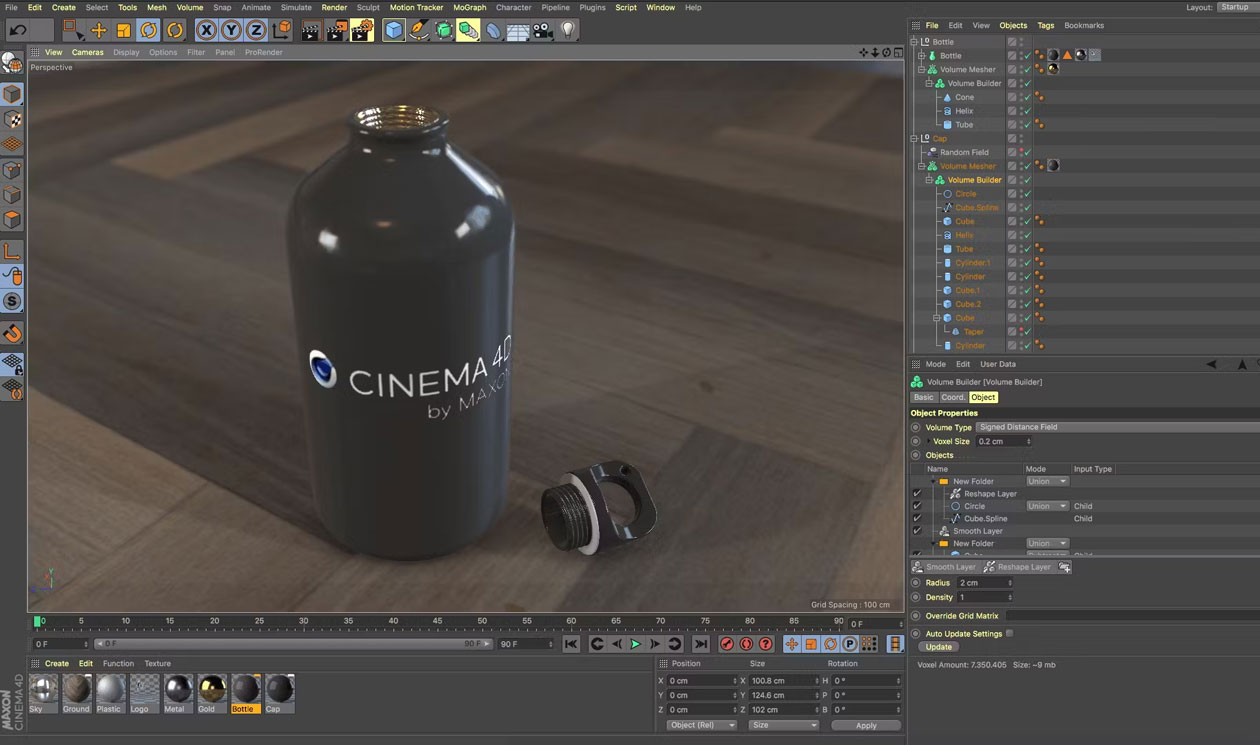
Task: Click the Voxel Size input field
Action: (1004, 441)
